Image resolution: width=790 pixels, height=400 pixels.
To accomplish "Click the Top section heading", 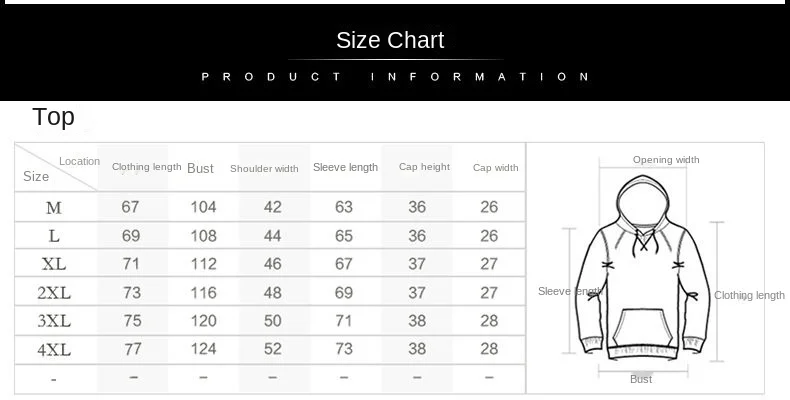I will point(53,117).
